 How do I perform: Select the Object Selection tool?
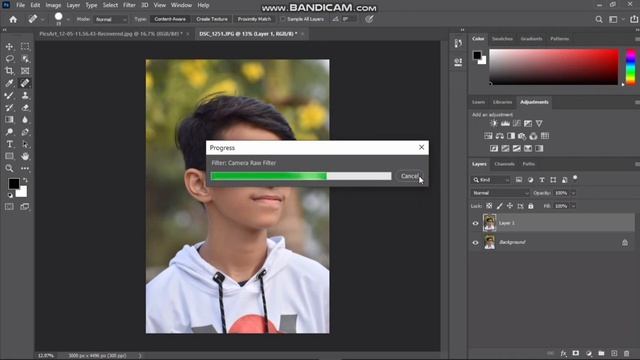point(25,59)
